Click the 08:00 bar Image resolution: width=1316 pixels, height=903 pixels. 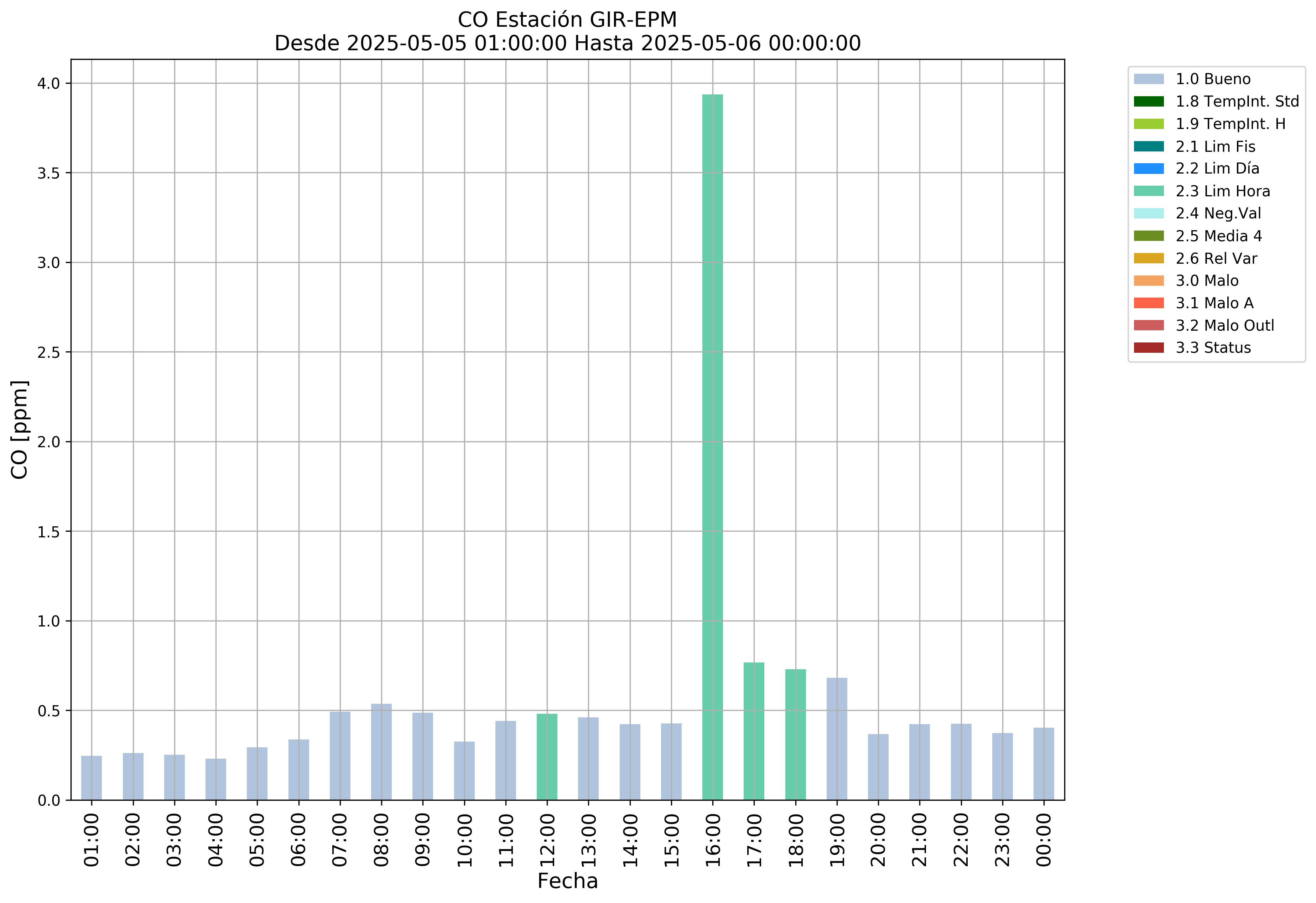(381, 752)
